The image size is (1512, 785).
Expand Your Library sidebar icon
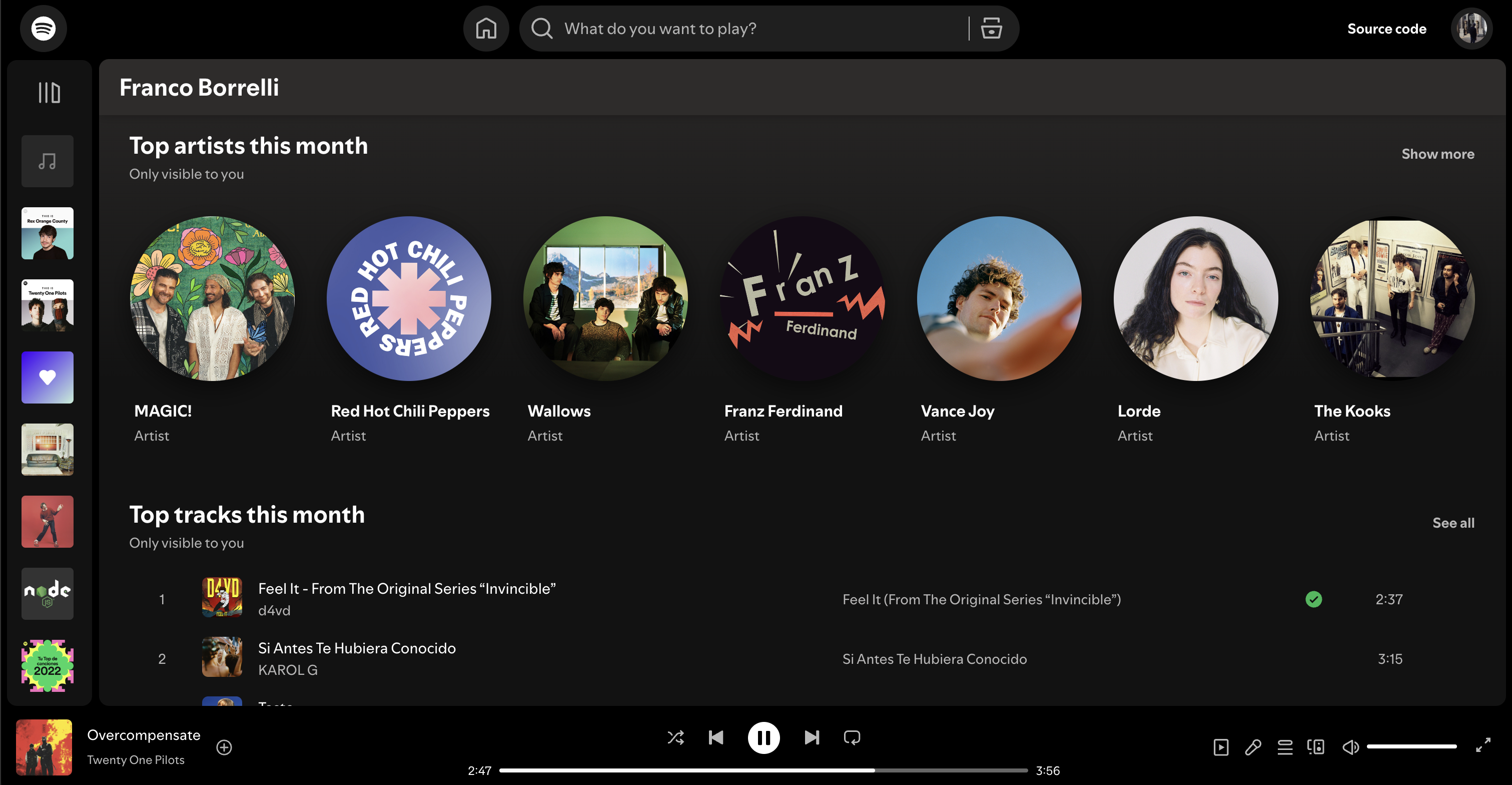click(x=50, y=93)
